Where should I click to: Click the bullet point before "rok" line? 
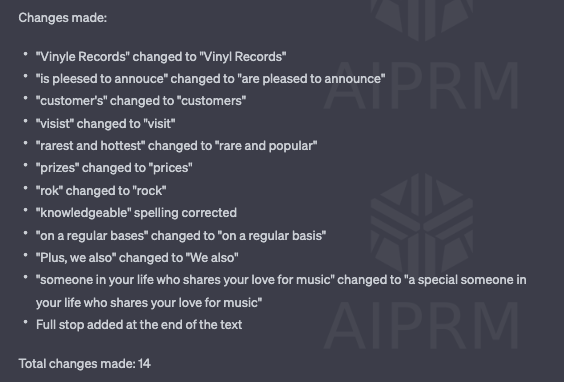tap(25, 188)
